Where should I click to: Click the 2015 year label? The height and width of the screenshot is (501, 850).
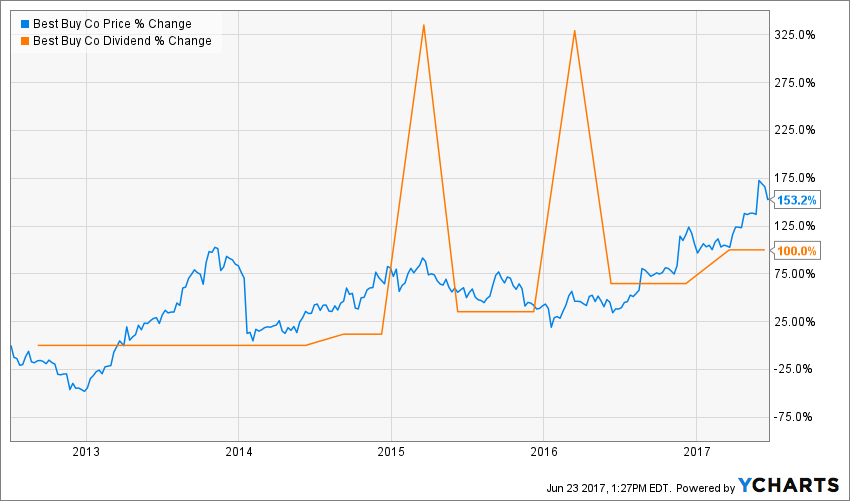point(391,452)
